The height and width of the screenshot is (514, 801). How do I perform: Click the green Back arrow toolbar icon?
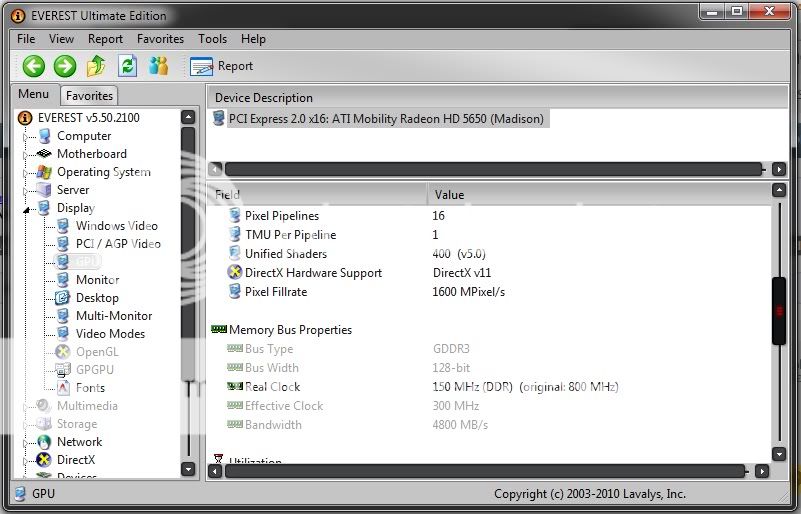pos(34,66)
